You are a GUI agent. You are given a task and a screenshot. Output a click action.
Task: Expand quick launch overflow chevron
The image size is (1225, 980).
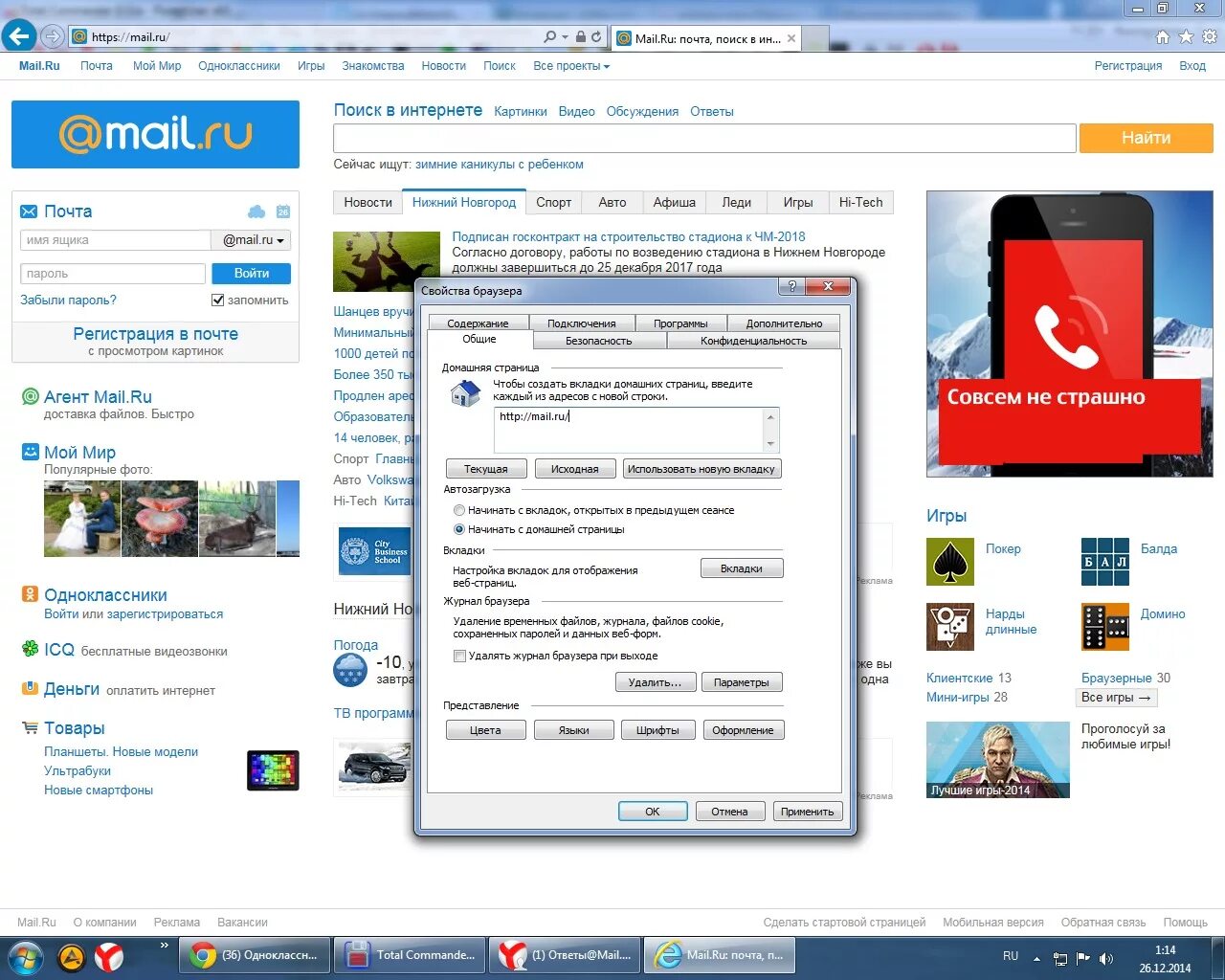[x=164, y=946]
